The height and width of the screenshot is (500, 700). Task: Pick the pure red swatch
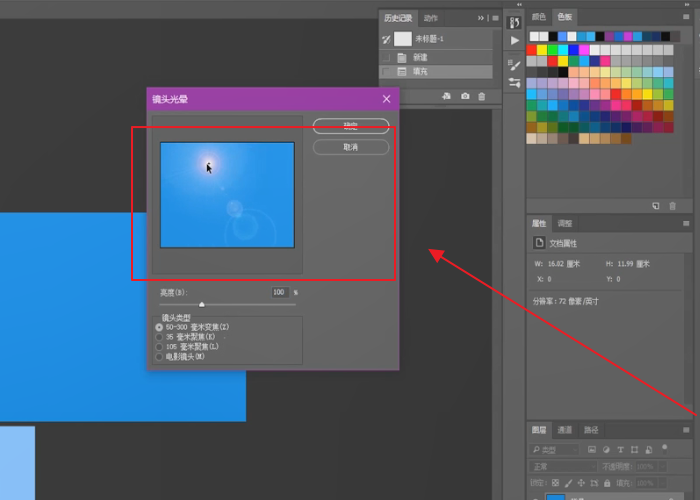coord(531,50)
